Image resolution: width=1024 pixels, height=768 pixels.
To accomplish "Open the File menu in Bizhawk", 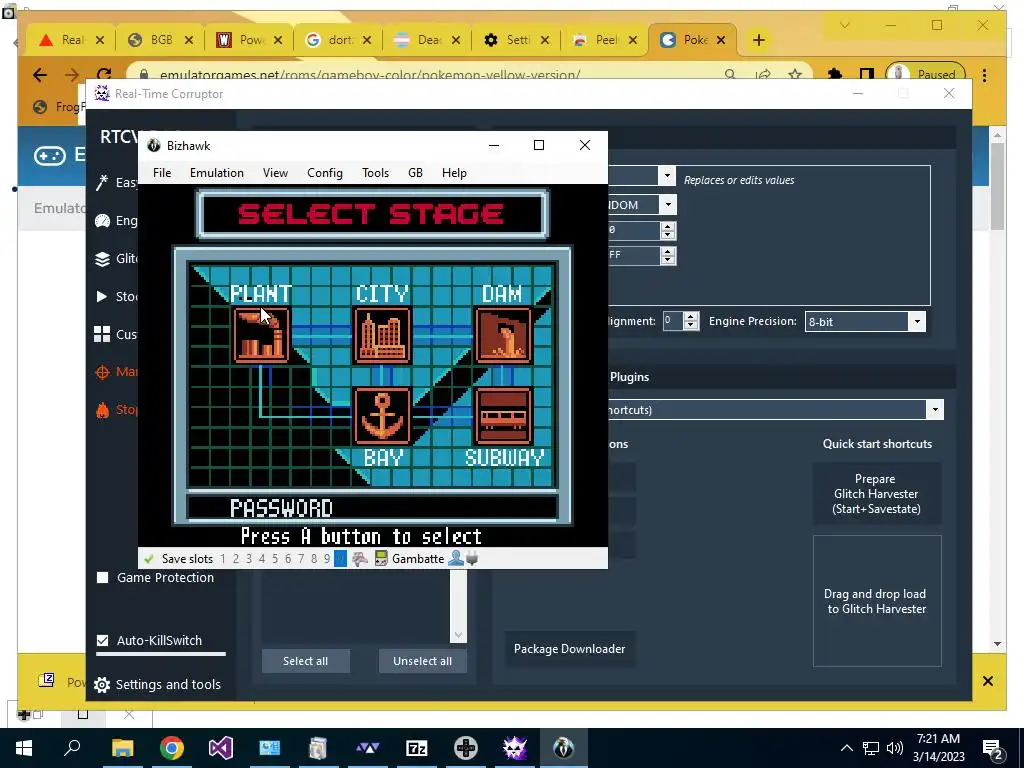I will pyautogui.click(x=162, y=173).
